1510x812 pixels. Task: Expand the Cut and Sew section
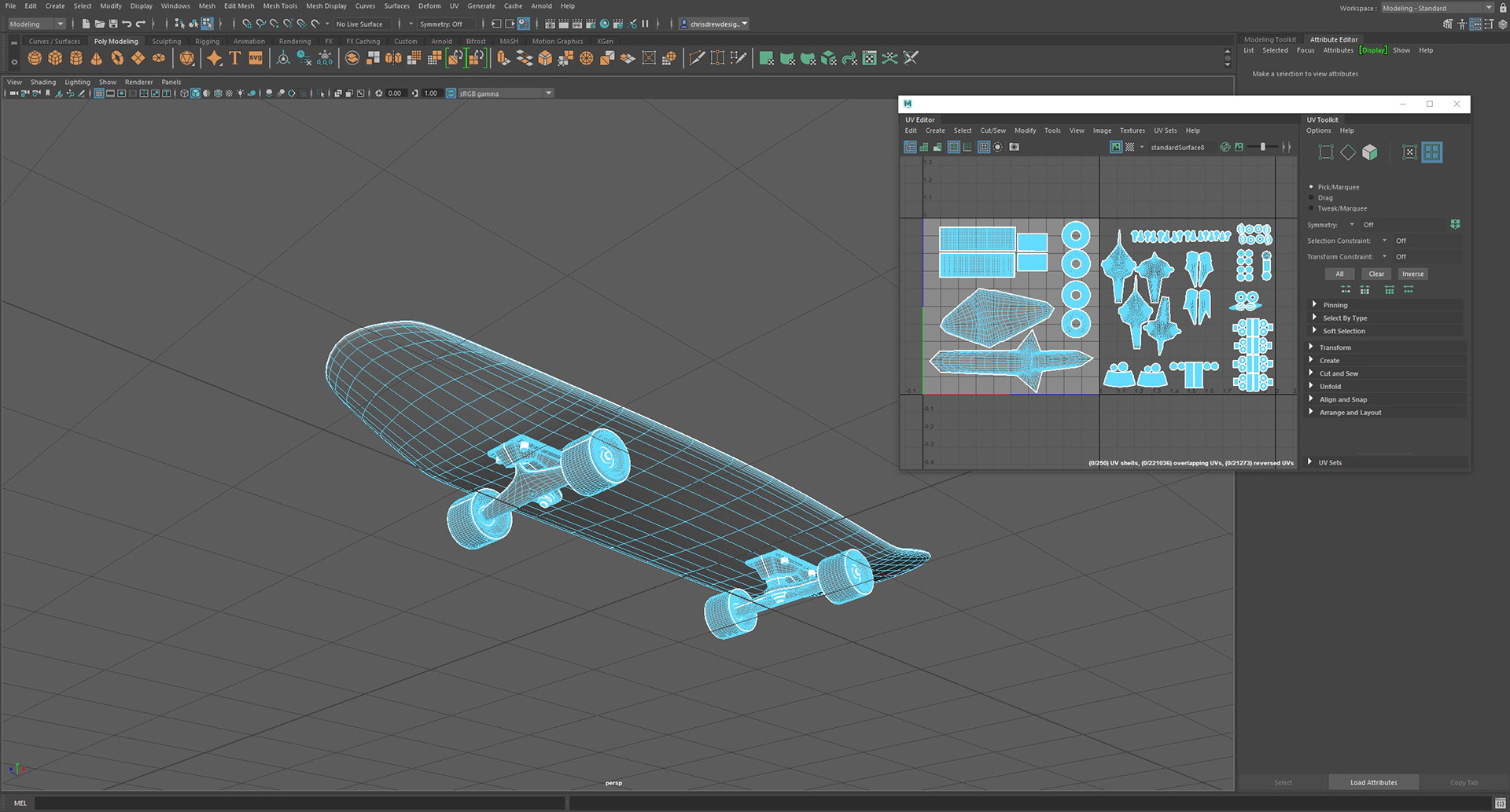pyautogui.click(x=1338, y=373)
